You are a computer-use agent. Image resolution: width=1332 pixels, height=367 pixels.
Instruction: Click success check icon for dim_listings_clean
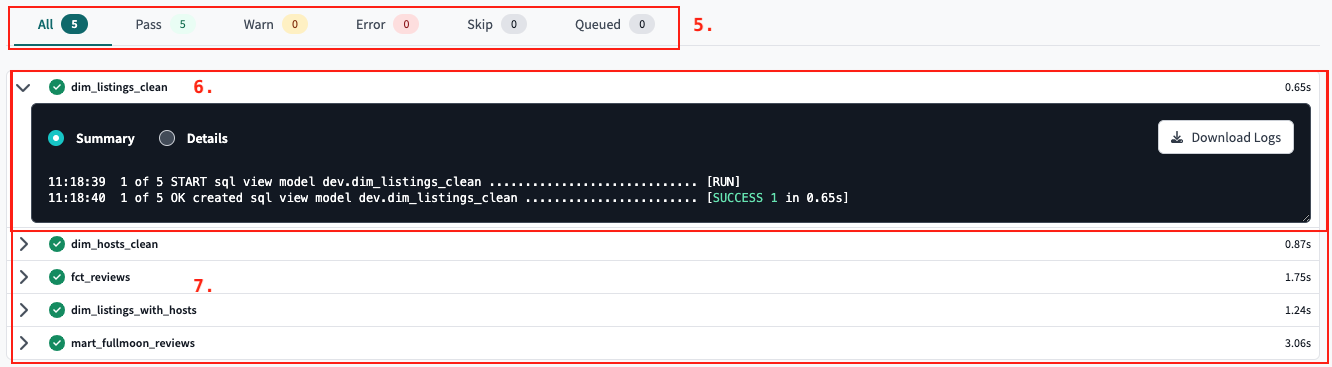pyautogui.click(x=57, y=87)
